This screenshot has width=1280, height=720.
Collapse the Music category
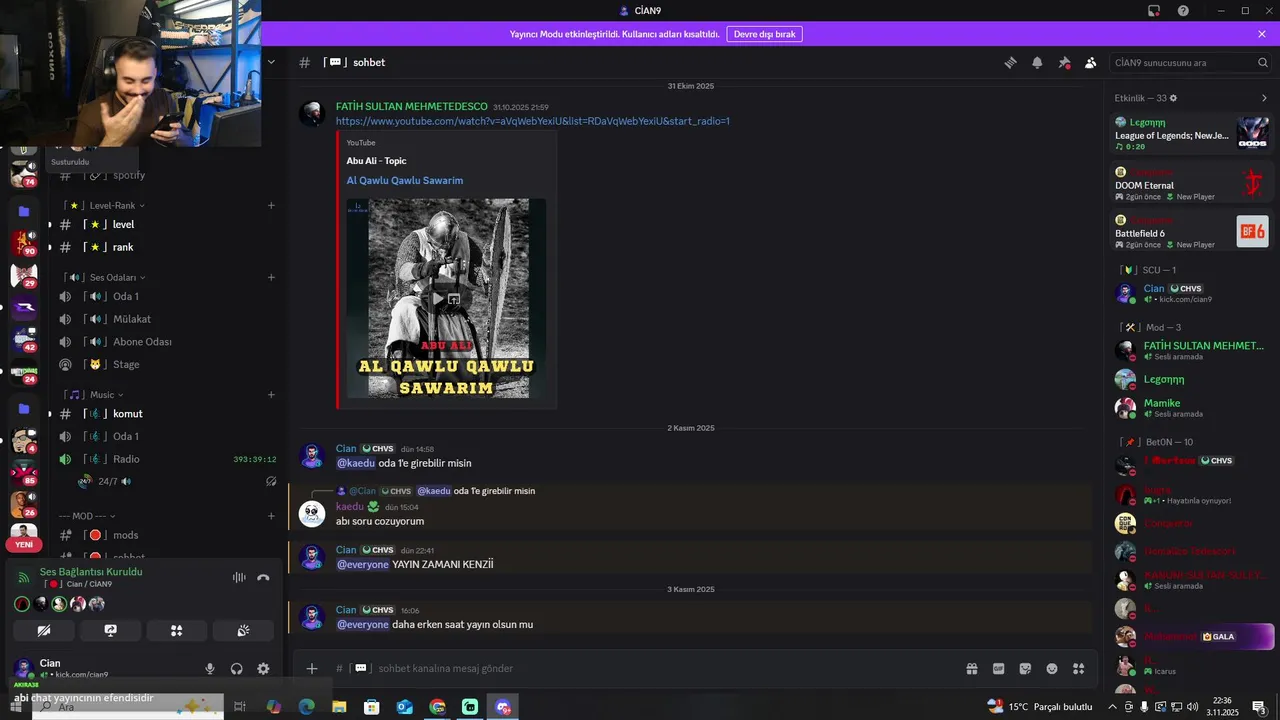[102, 395]
